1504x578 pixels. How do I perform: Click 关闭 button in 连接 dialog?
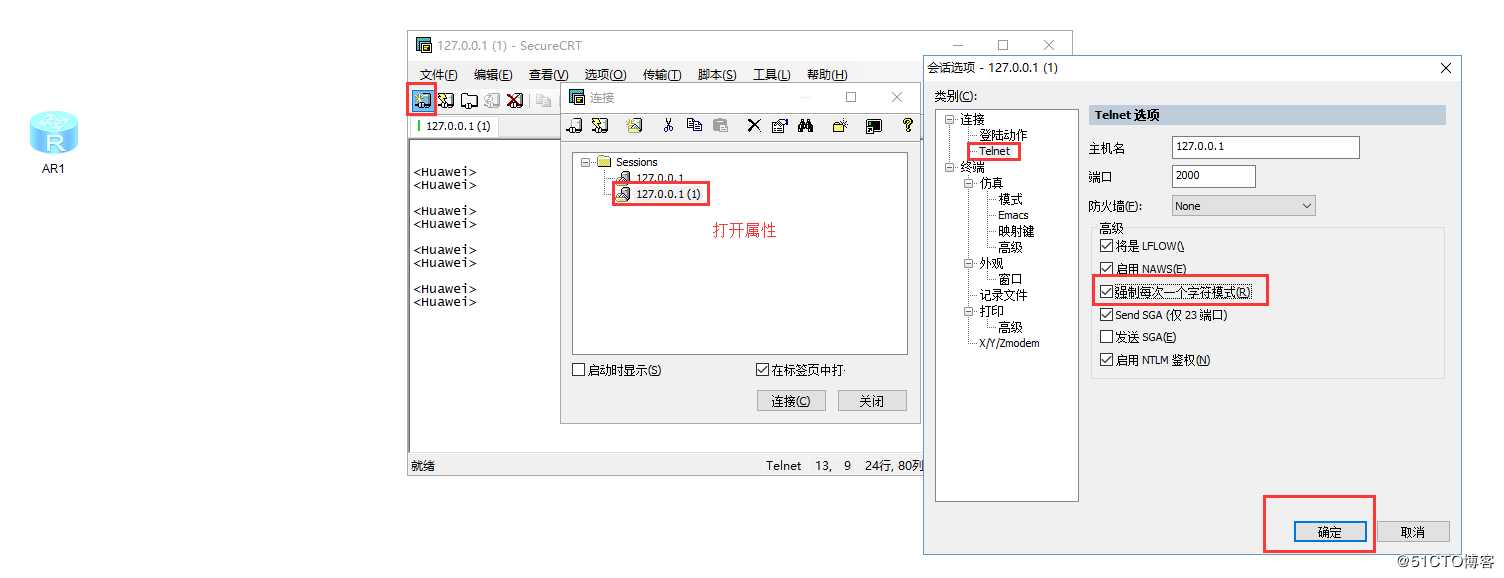[x=871, y=401]
